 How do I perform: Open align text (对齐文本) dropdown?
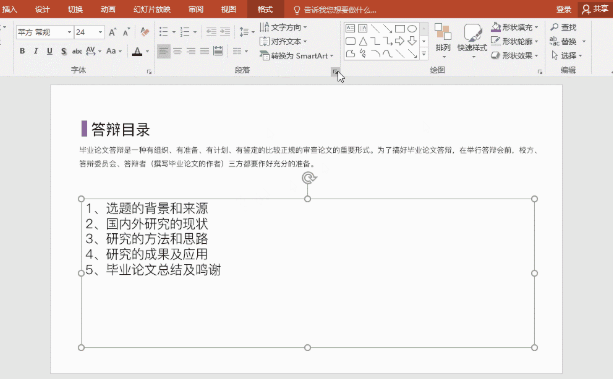pyautogui.click(x=283, y=41)
